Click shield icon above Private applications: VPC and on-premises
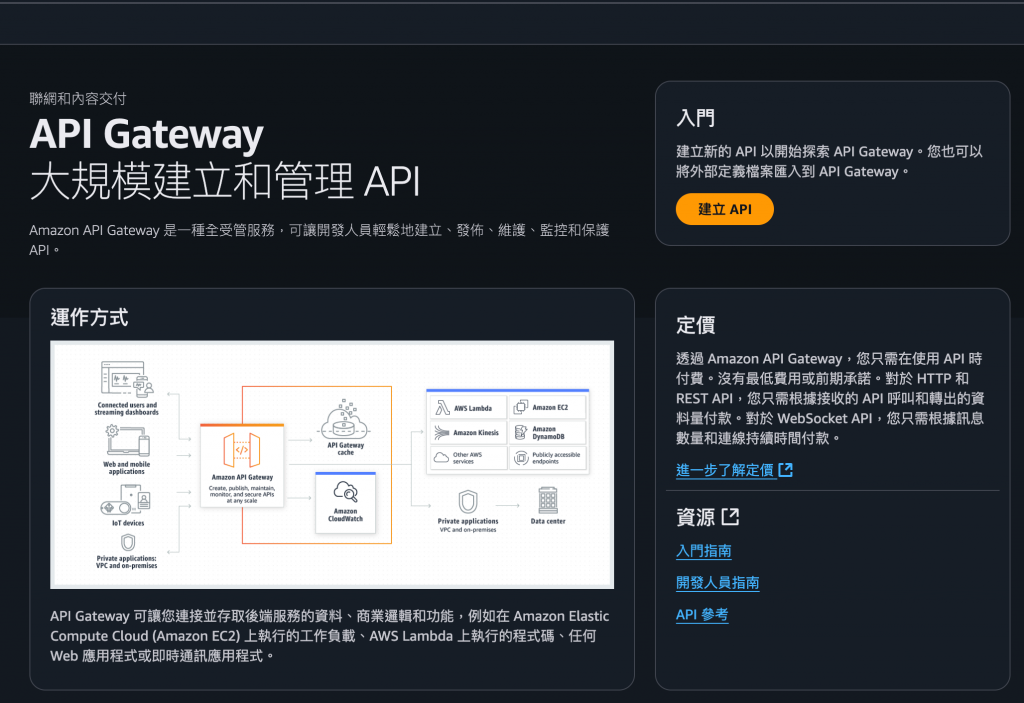1024x703 pixels. point(128,543)
